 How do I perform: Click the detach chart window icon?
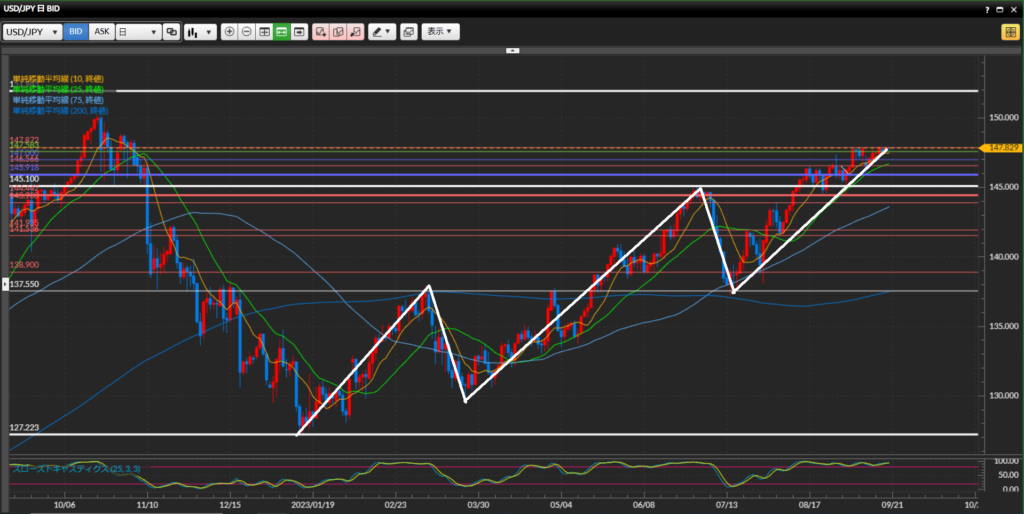coord(408,32)
